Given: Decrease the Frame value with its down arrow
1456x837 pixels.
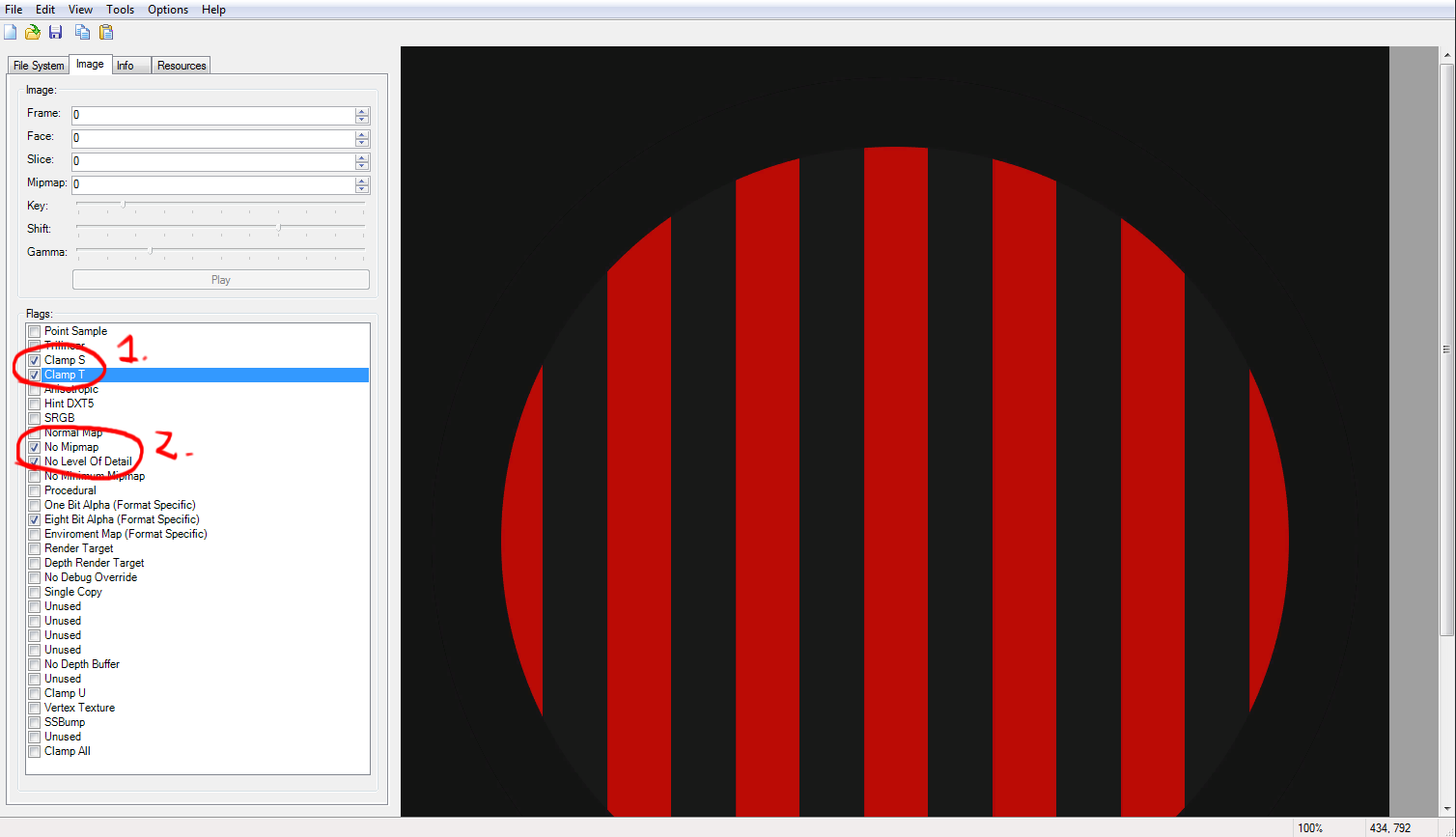Looking at the screenshot, I should (362, 119).
